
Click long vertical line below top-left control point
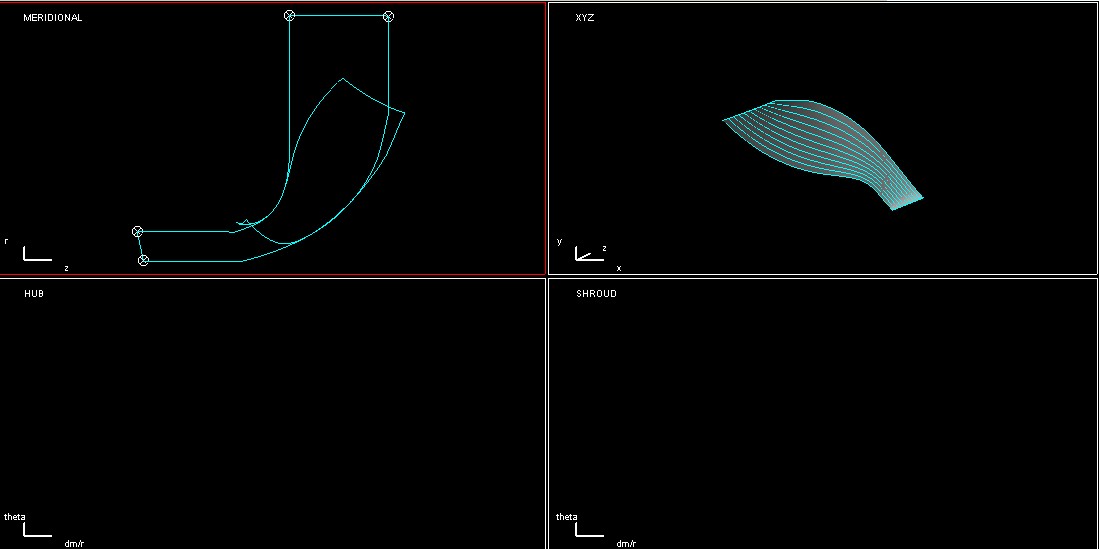point(290,90)
